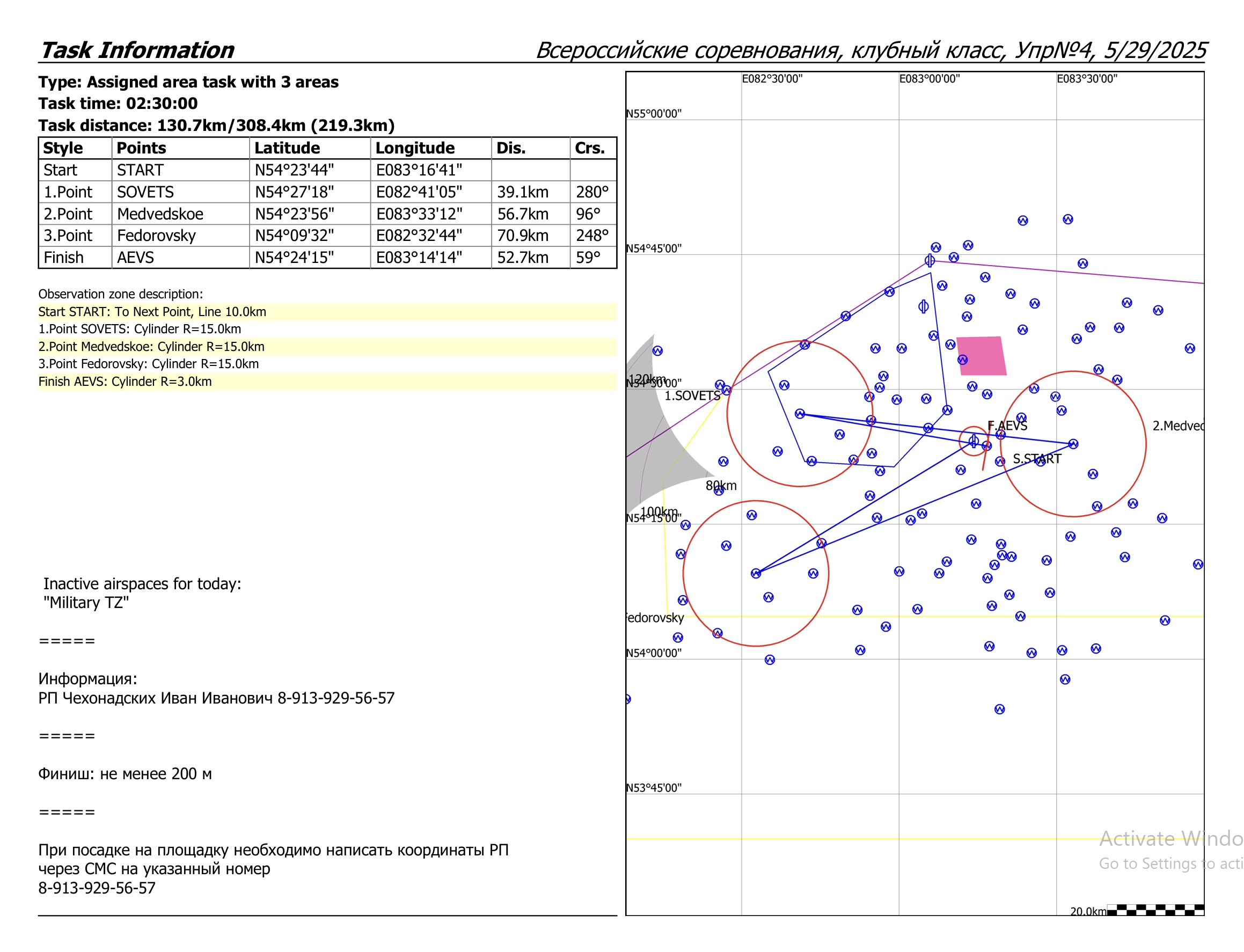Screen dimensions: 1244x952
Task: Click the Task Information heading
Action: (x=137, y=50)
